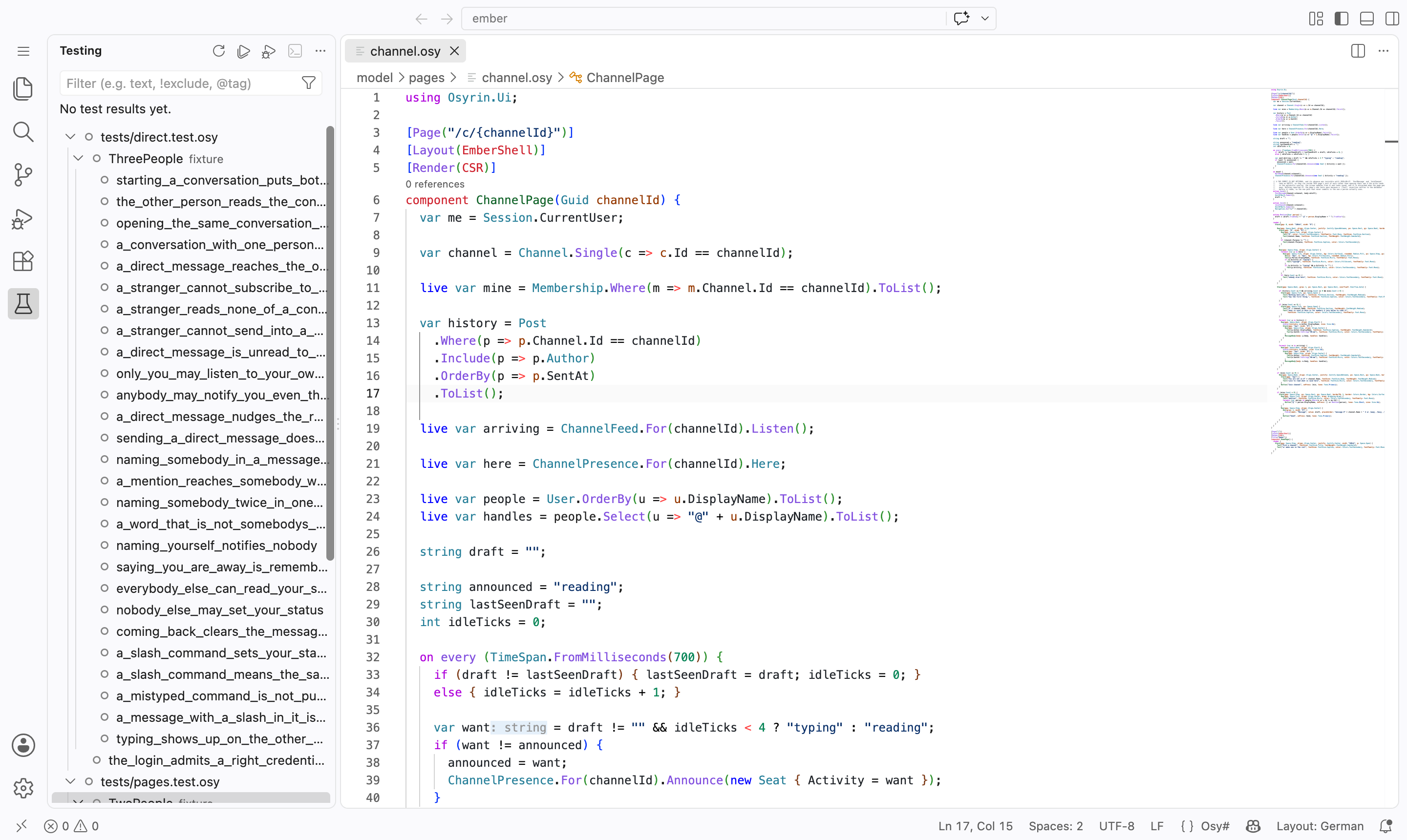Open the Accounts menu icon
Image resolution: width=1407 pixels, height=840 pixels.
pos(23,745)
